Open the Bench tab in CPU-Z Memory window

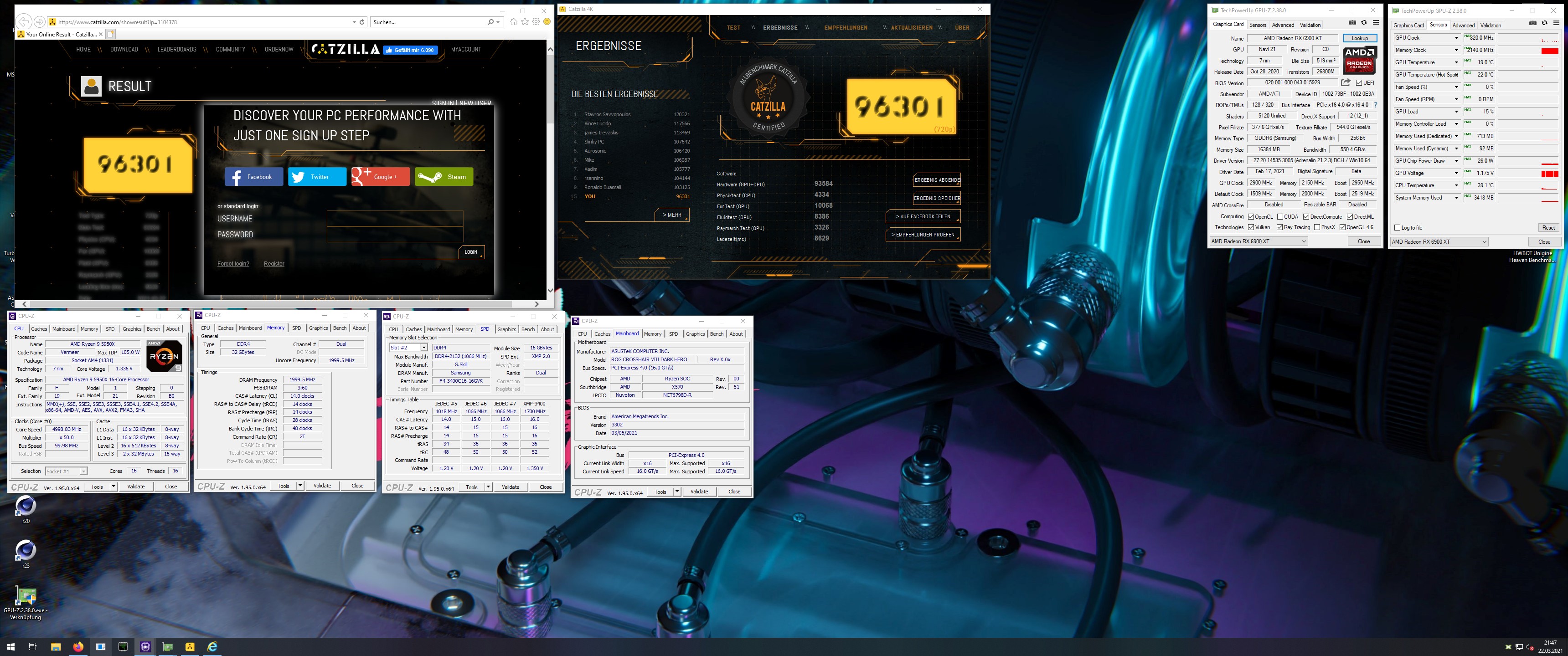[340, 328]
